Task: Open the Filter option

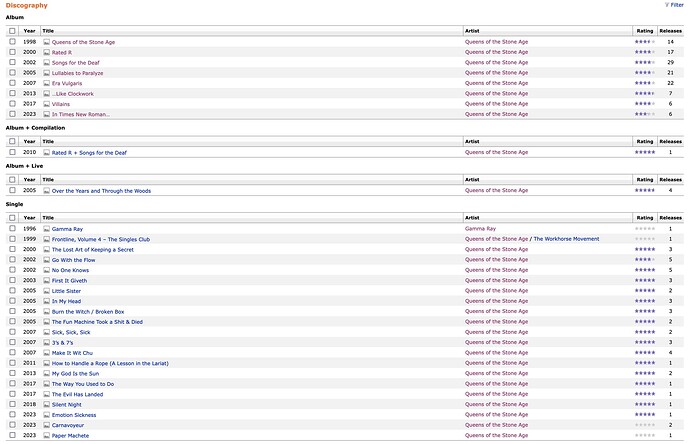Action: point(674,5)
